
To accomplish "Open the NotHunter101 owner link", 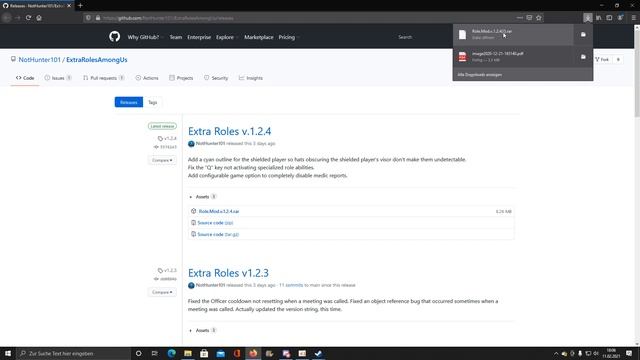I will click(40, 60).
